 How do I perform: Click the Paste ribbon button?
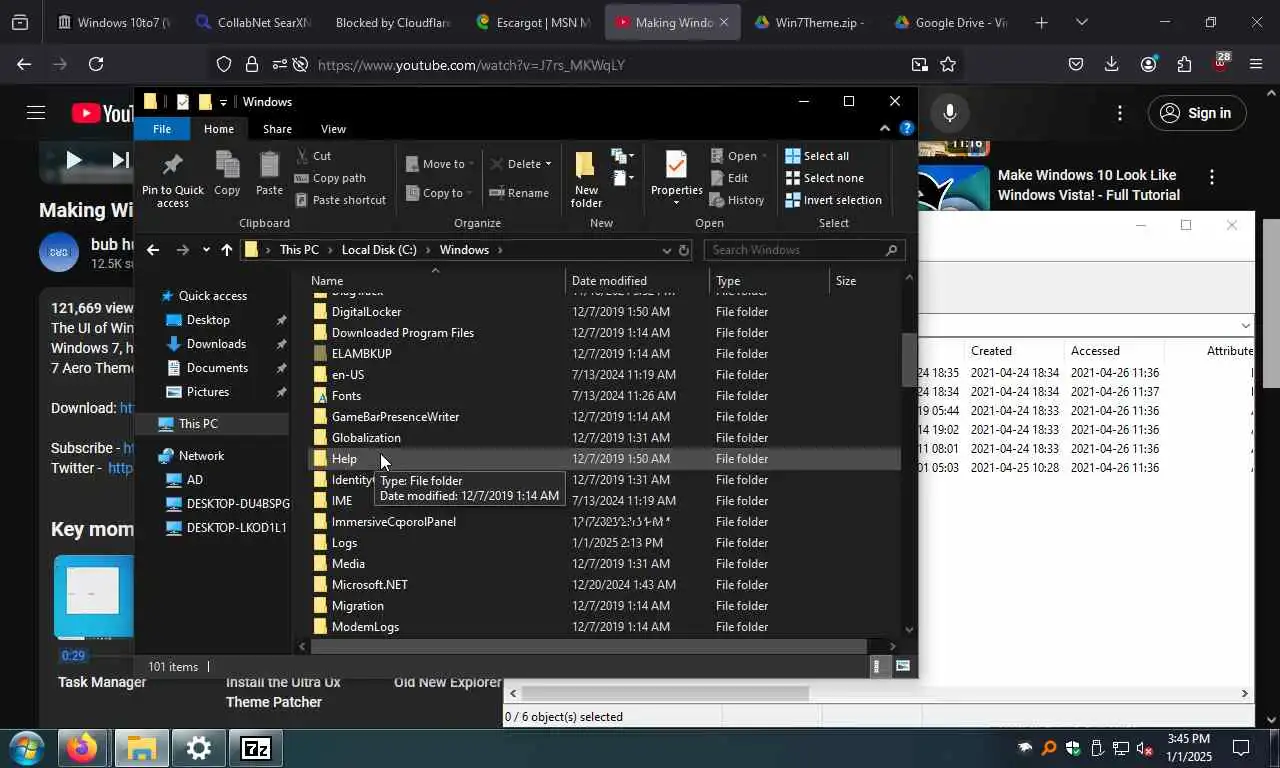pyautogui.click(x=269, y=174)
